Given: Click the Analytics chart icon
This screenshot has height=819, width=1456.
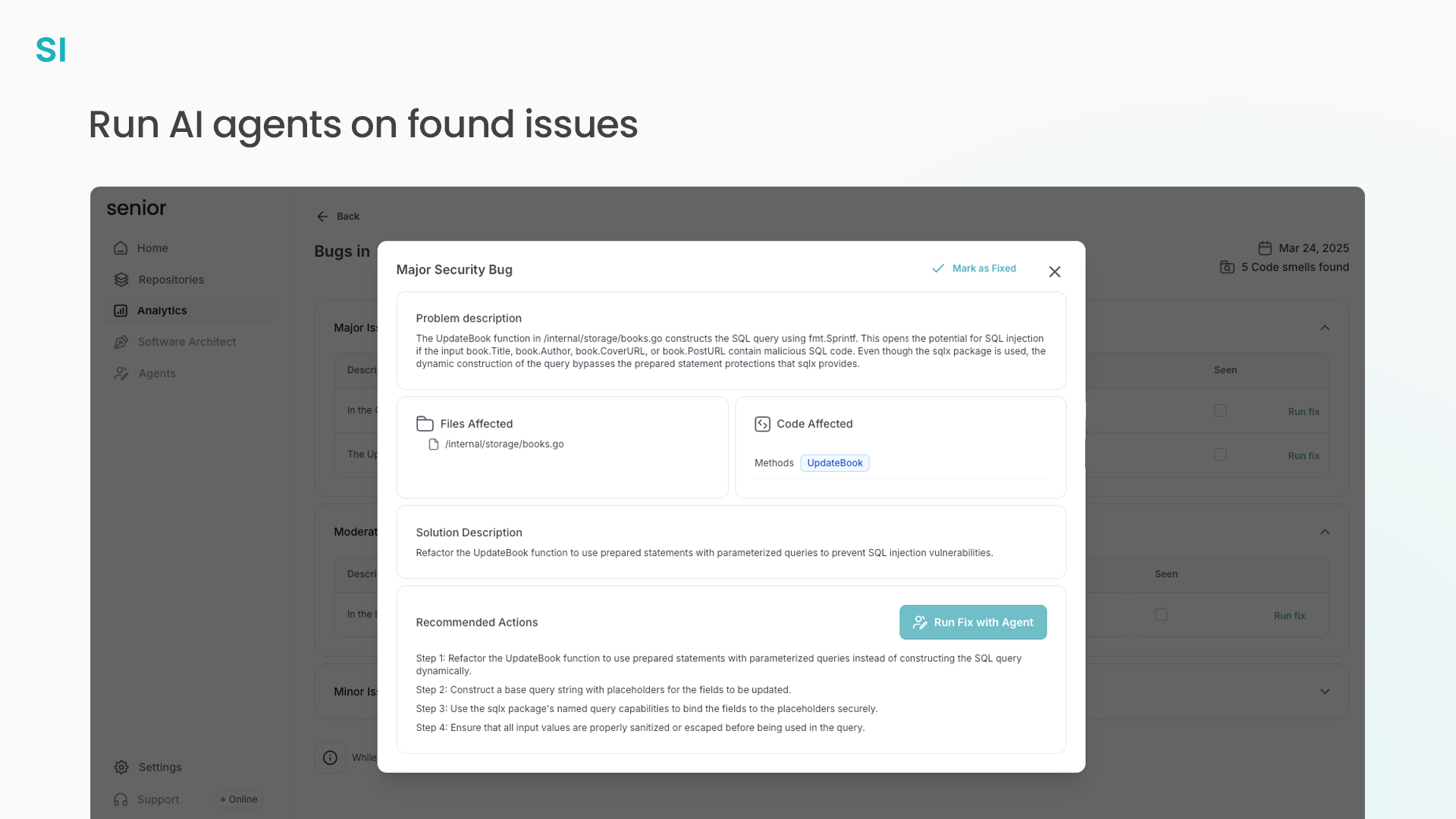Looking at the screenshot, I should [x=121, y=311].
